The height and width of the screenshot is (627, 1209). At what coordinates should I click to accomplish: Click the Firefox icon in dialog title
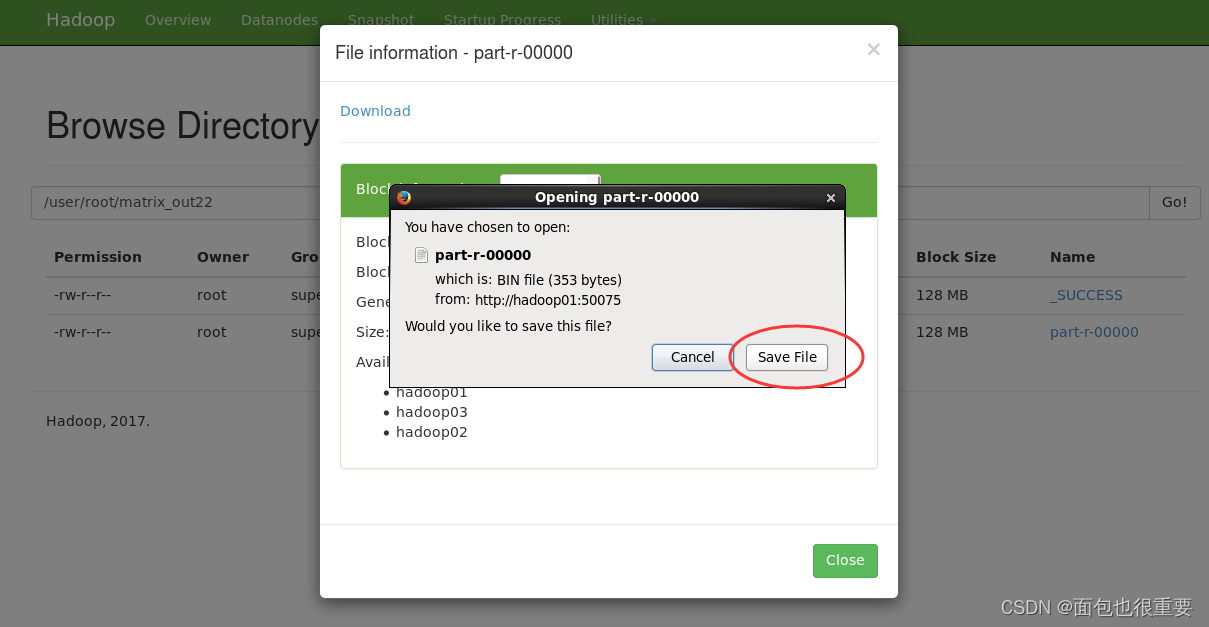coord(404,197)
